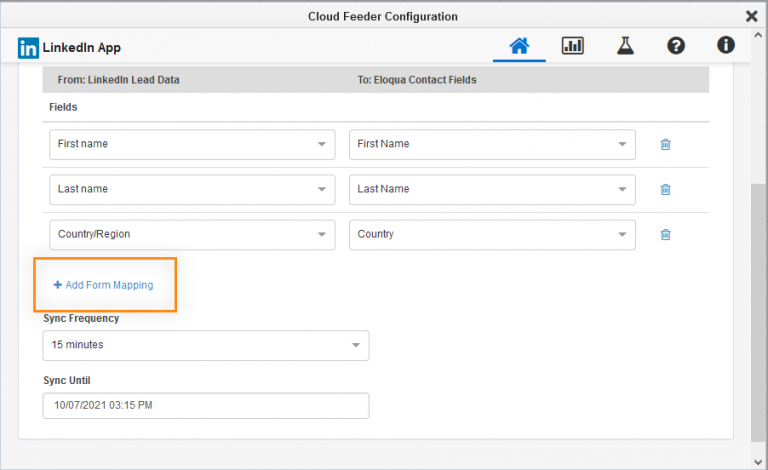Open the Eloqua Last Name dropdown
This screenshot has width=768, height=470.
coord(492,189)
